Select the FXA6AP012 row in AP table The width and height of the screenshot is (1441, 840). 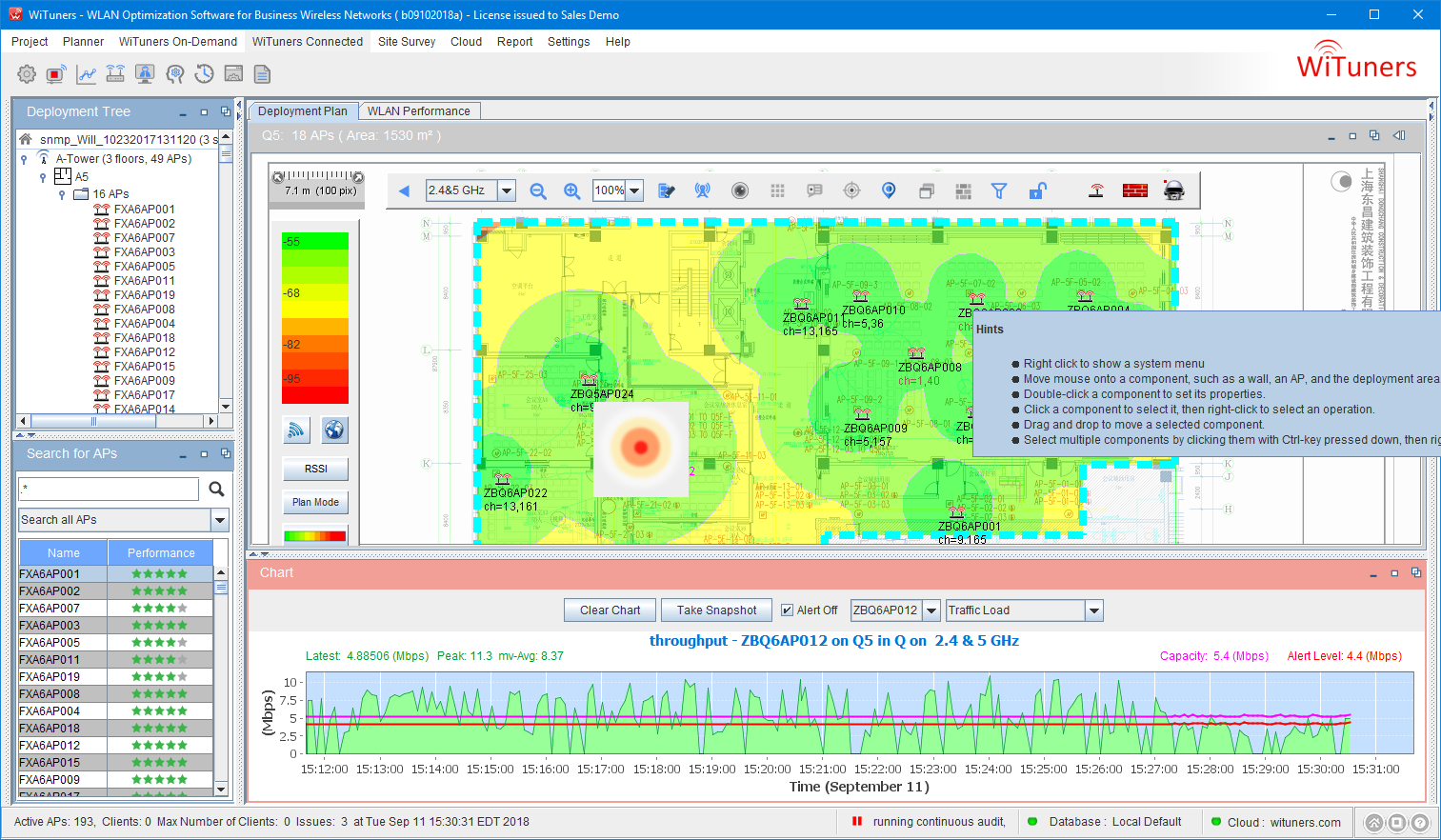[x=116, y=746]
